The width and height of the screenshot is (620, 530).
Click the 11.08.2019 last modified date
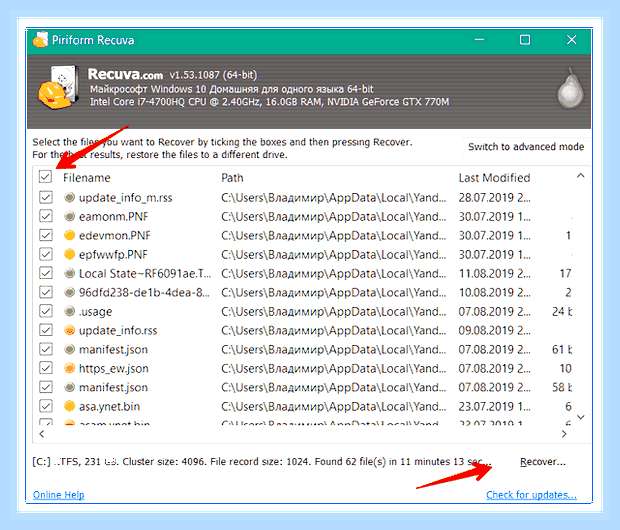point(494,273)
